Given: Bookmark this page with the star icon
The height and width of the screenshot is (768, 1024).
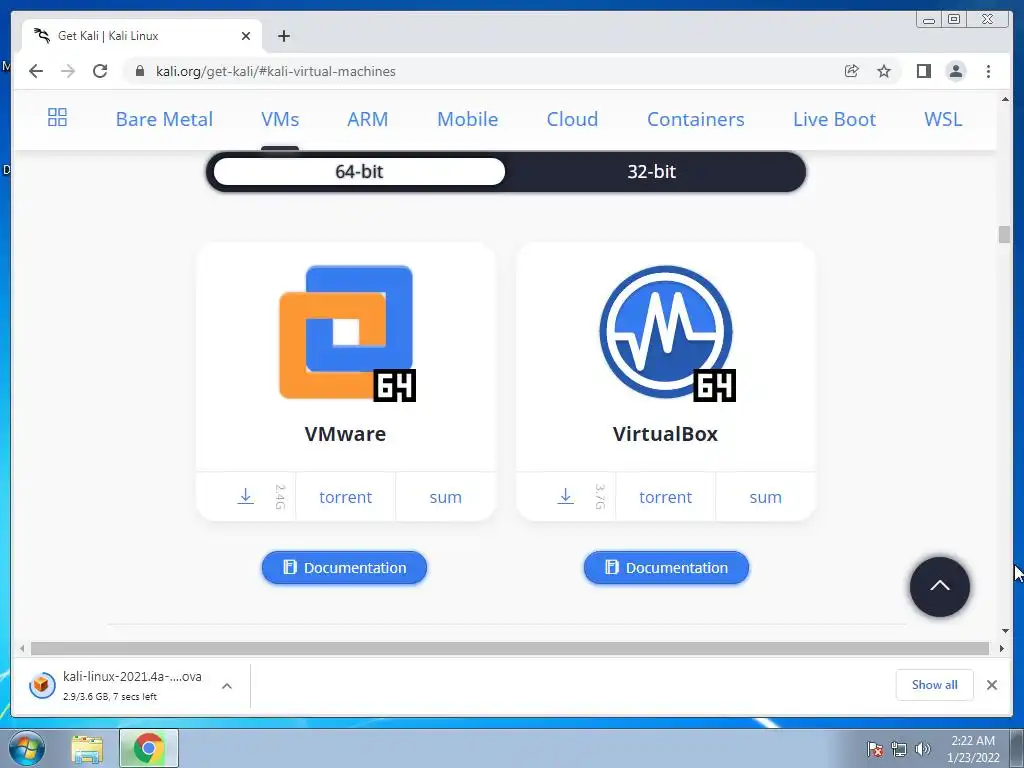Looking at the screenshot, I should [x=884, y=71].
